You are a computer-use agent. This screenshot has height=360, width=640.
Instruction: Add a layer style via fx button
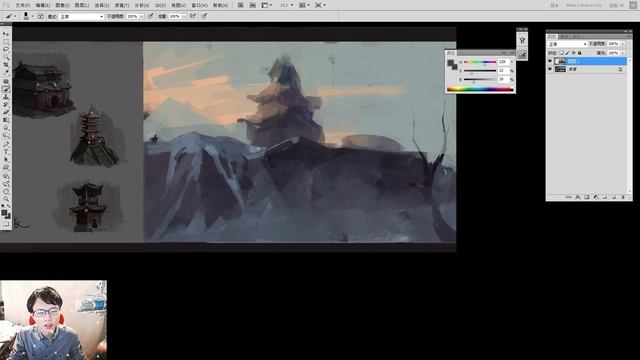pos(578,197)
